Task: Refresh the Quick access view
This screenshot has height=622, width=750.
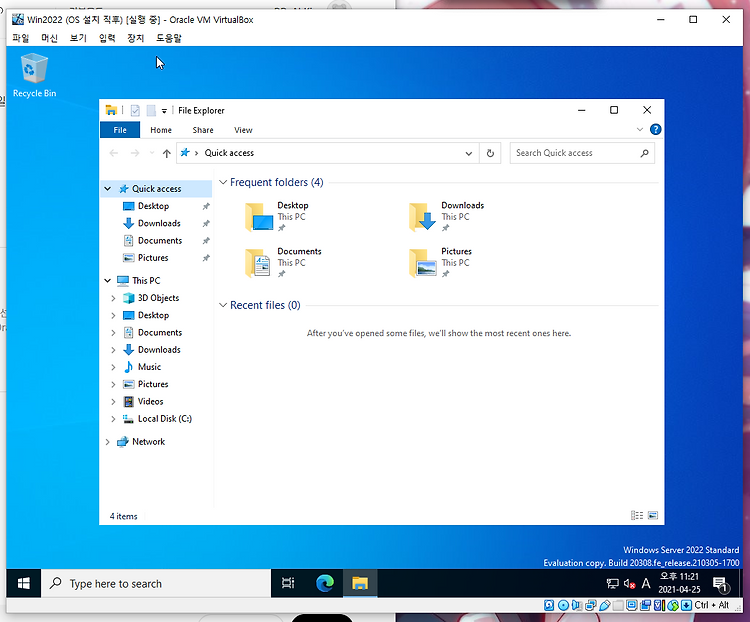Action: click(x=490, y=153)
